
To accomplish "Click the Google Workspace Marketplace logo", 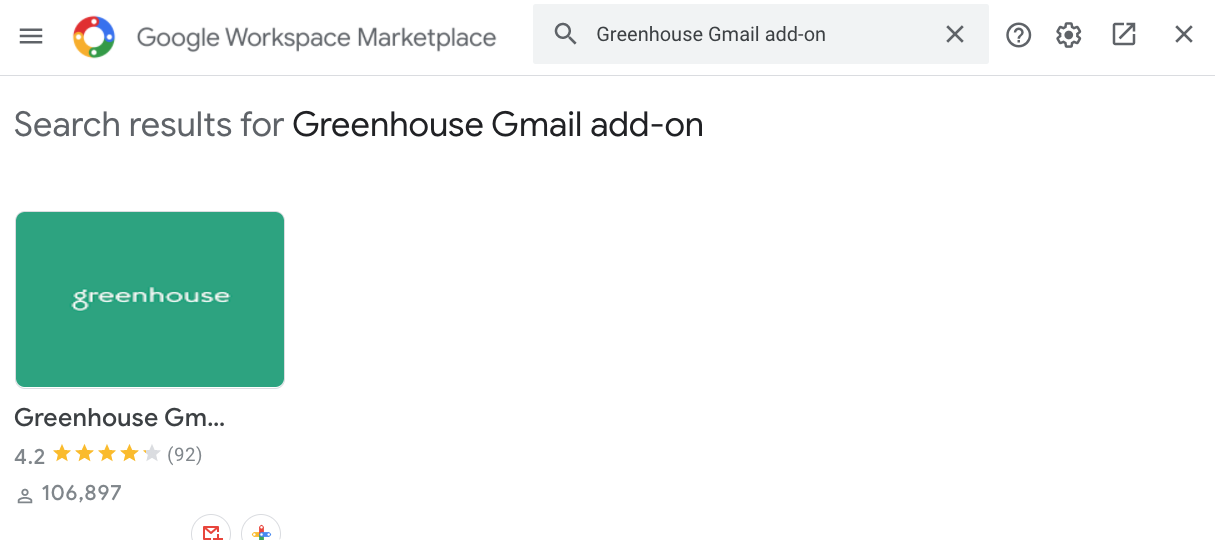I will point(94,37).
